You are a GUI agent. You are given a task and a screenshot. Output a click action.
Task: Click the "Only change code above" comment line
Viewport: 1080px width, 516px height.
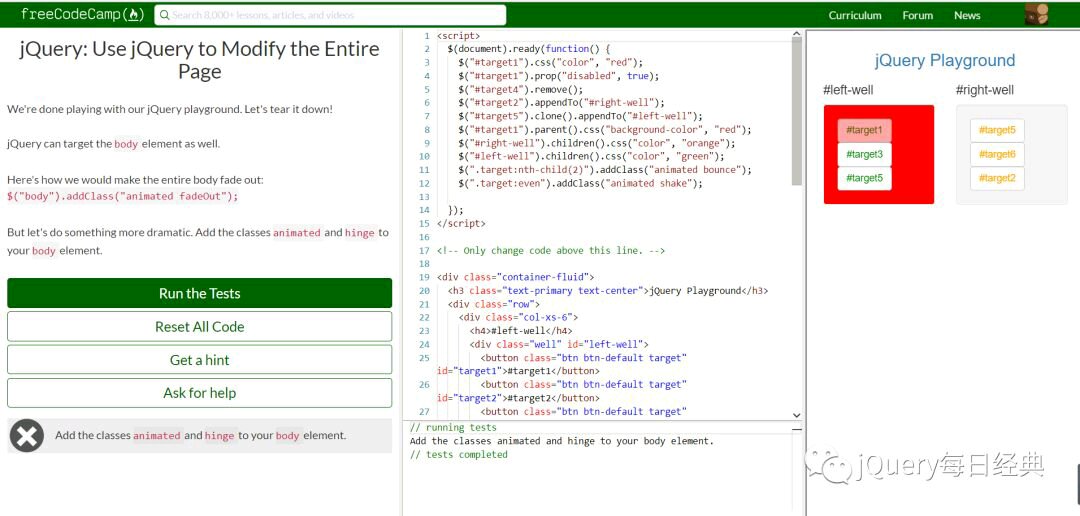point(551,251)
